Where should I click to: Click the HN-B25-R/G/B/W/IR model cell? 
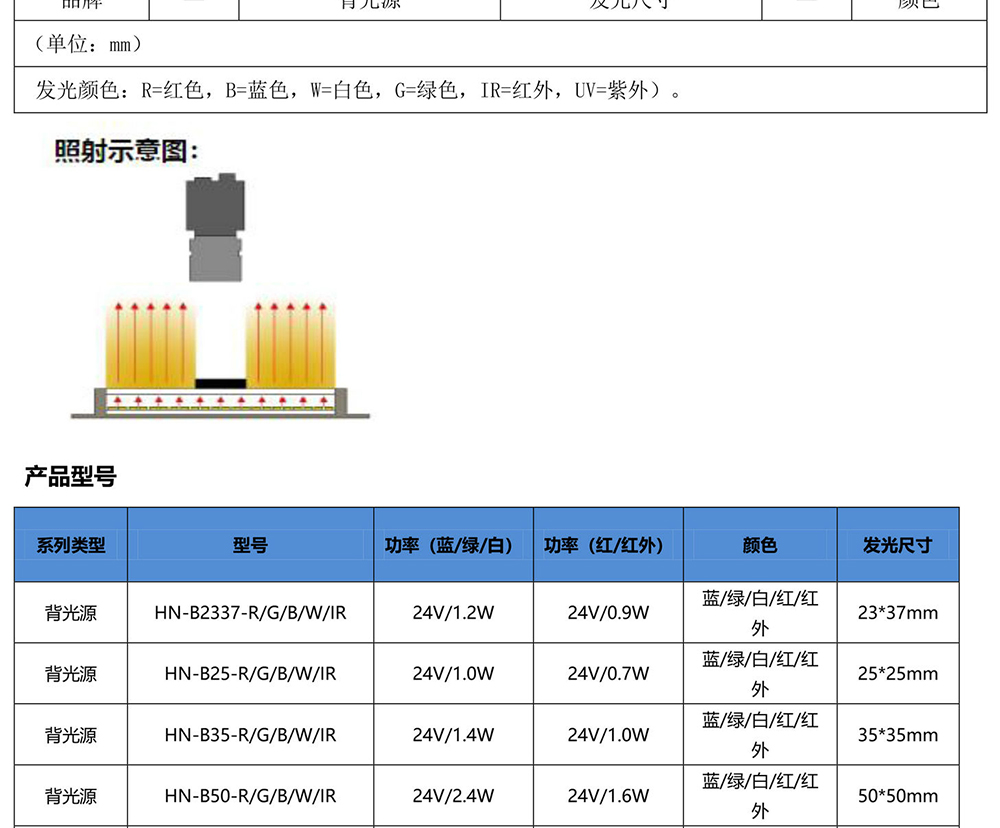250,674
